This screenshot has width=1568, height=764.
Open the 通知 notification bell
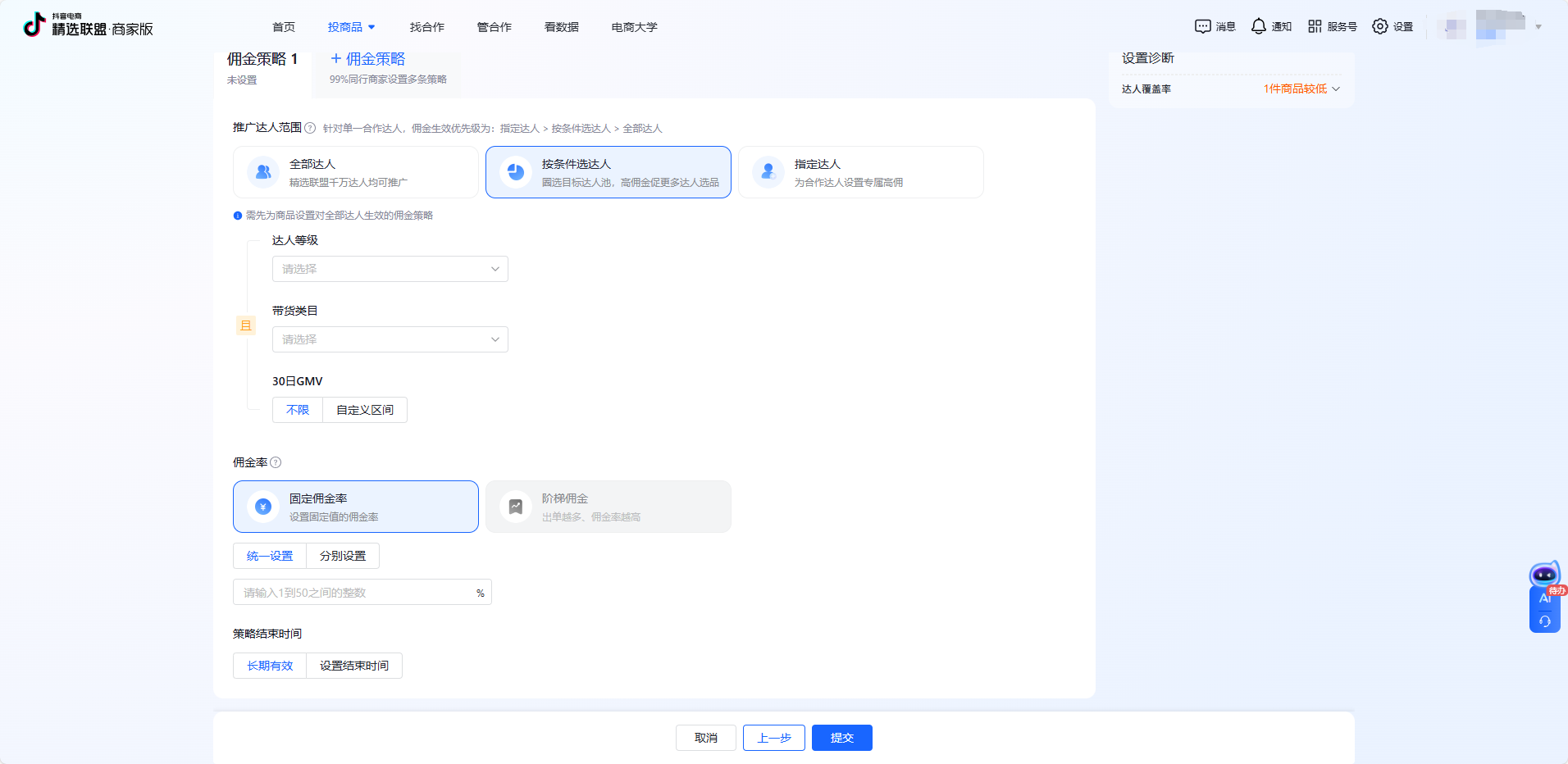[x=1258, y=26]
